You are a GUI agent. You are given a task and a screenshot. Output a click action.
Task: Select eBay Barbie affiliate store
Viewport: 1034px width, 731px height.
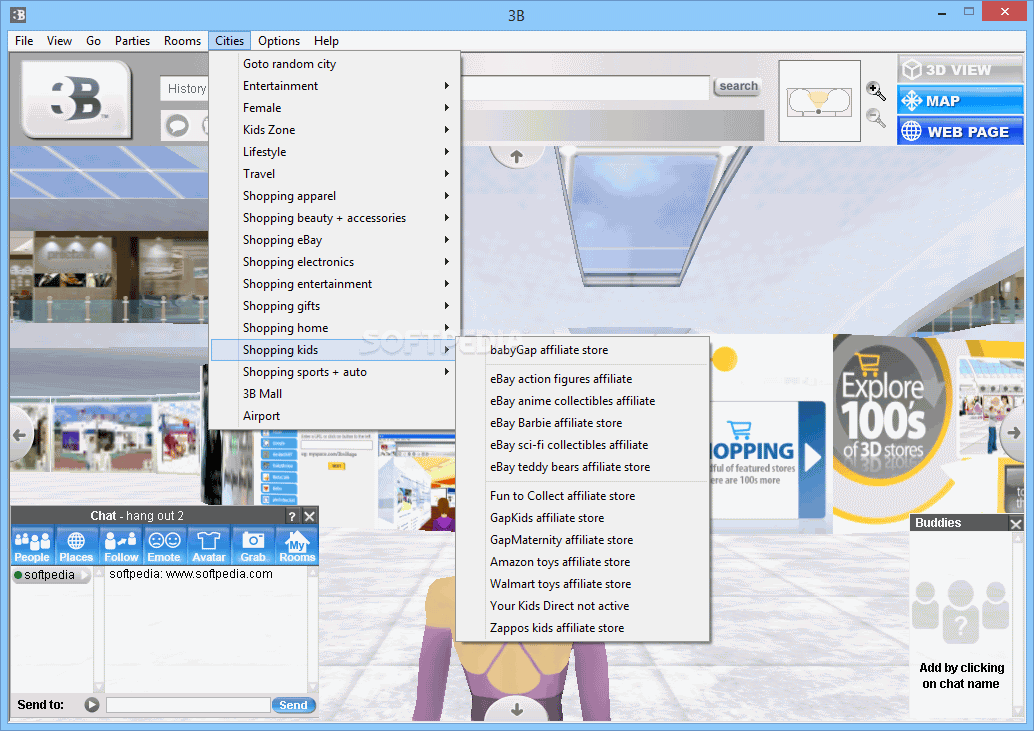(x=583, y=423)
